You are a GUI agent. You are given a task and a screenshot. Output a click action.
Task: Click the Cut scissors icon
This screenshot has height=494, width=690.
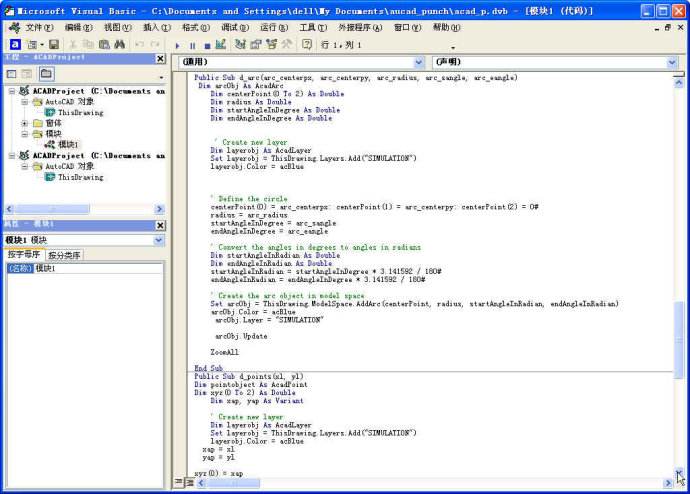click(x=73, y=44)
